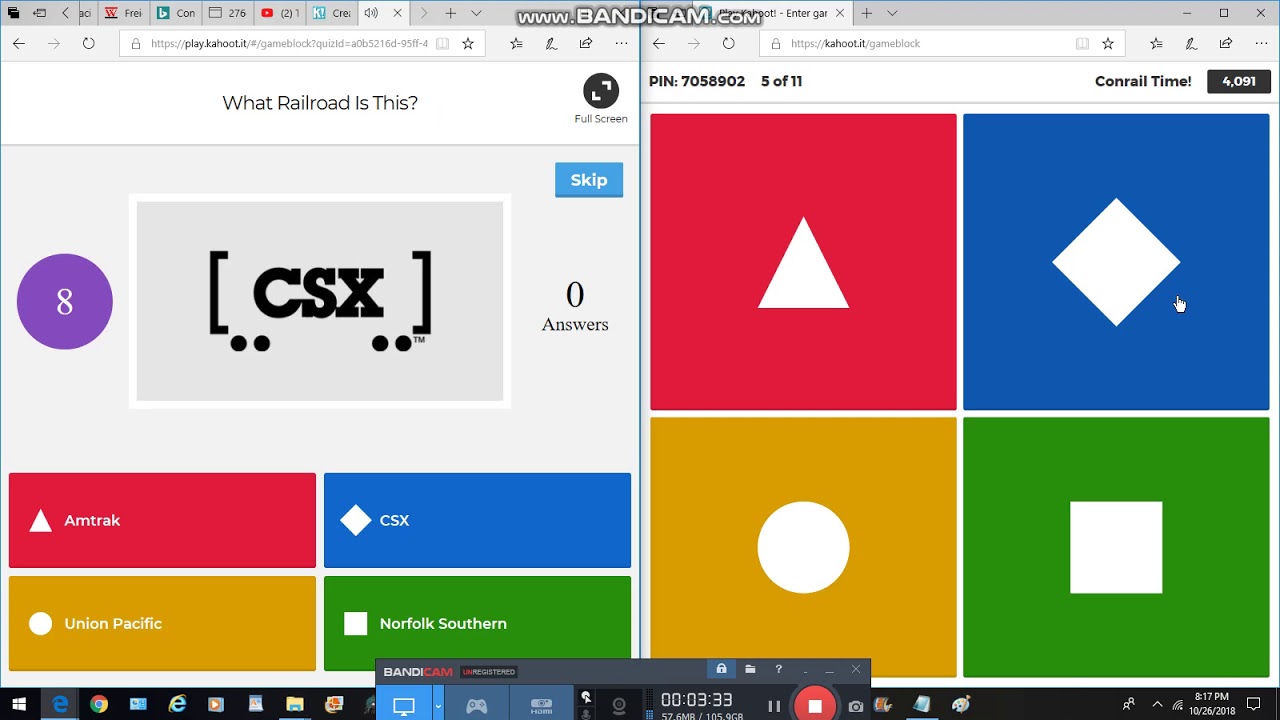
Task: Tap the green square answer tile
Action: 1116,547
